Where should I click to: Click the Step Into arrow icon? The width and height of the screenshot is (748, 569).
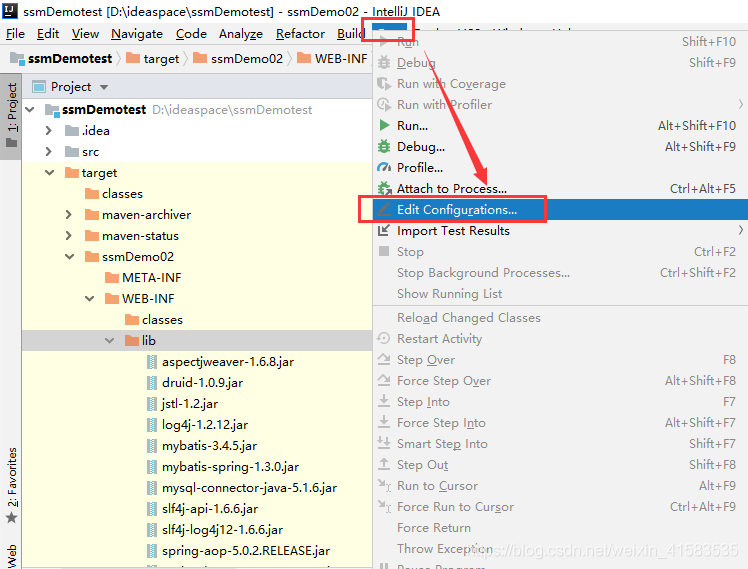[x=384, y=401]
